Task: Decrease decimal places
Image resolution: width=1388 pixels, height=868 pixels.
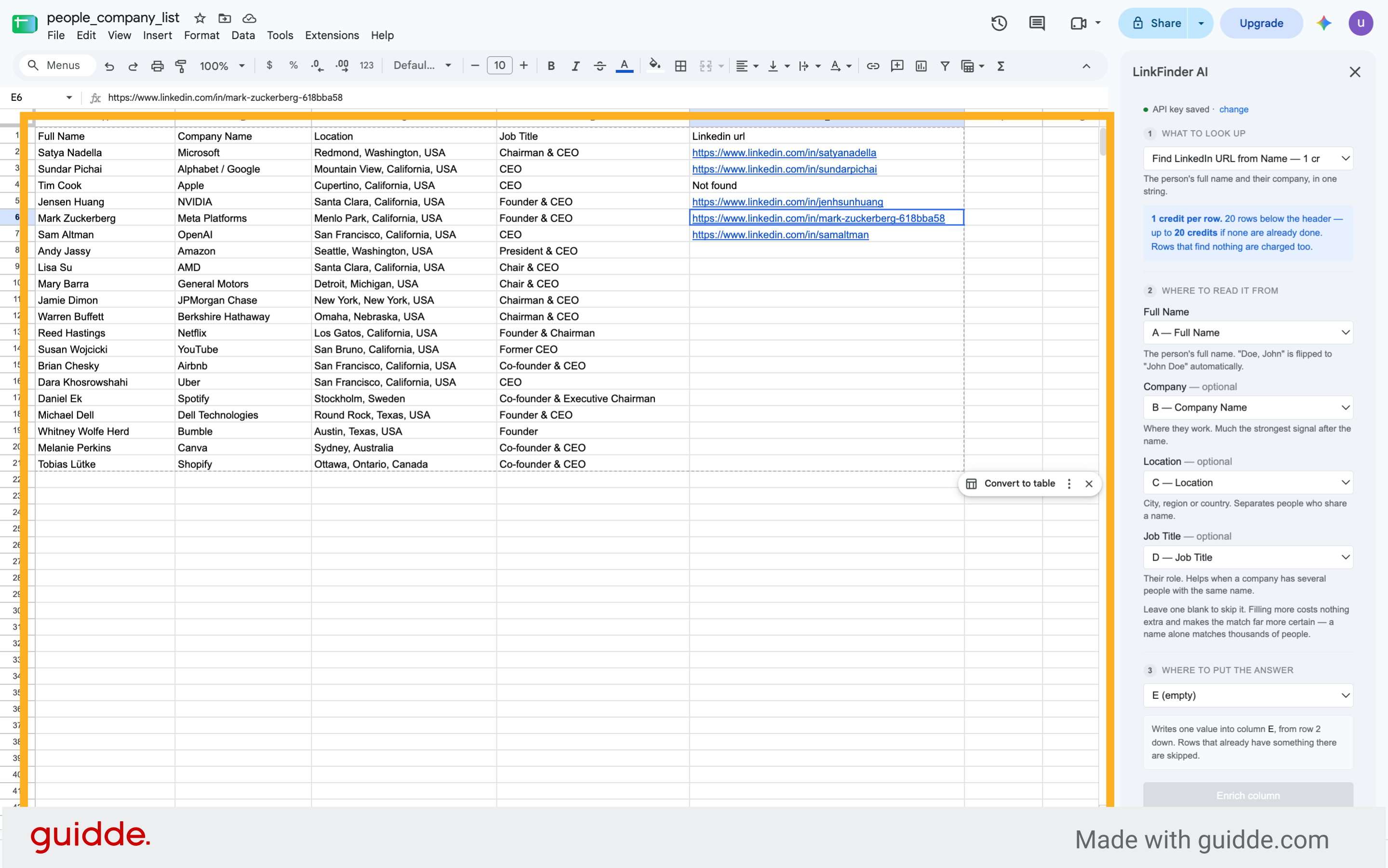Action: 317,66
